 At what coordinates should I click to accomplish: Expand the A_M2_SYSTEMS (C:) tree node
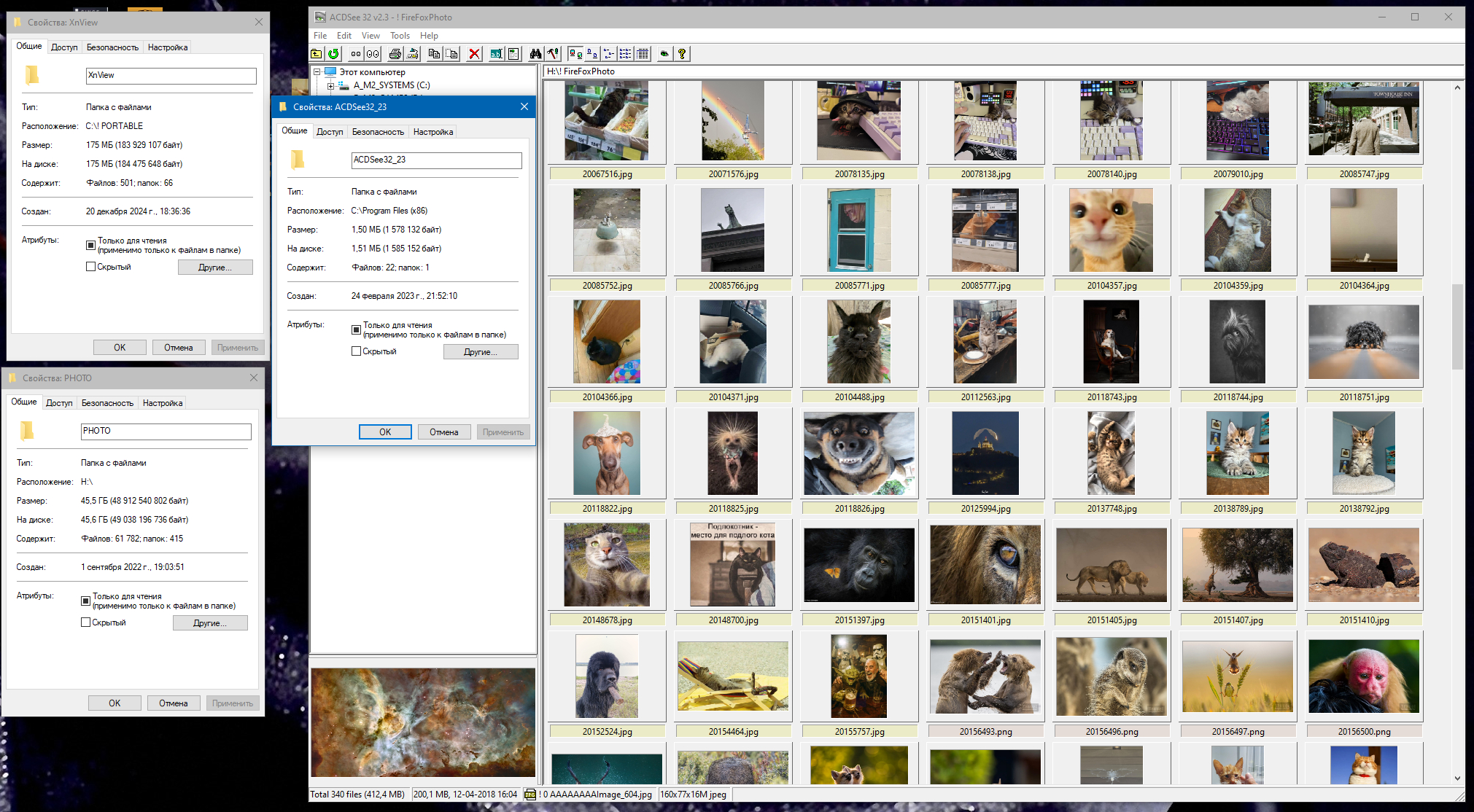click(x=330, y=85)
